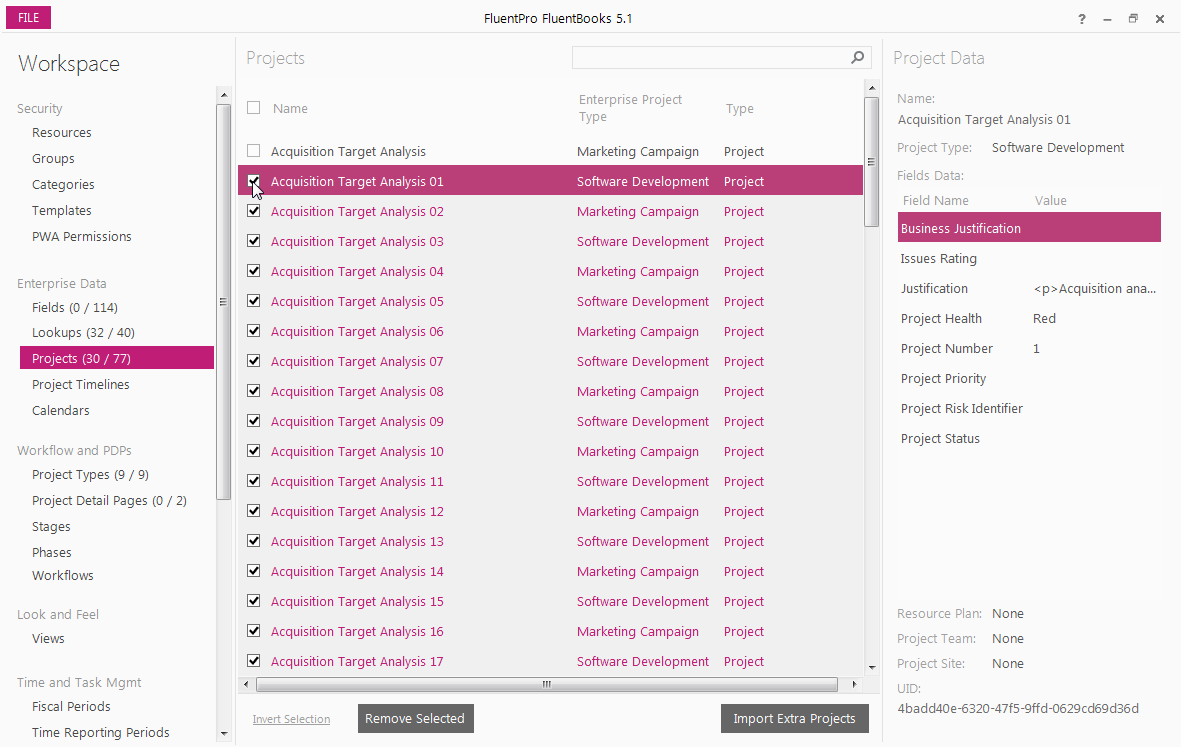Screen dimensions: 1181x747
Task: Open Phases in the sidebar
Action: pyautogui.click(x=52, y=552)
